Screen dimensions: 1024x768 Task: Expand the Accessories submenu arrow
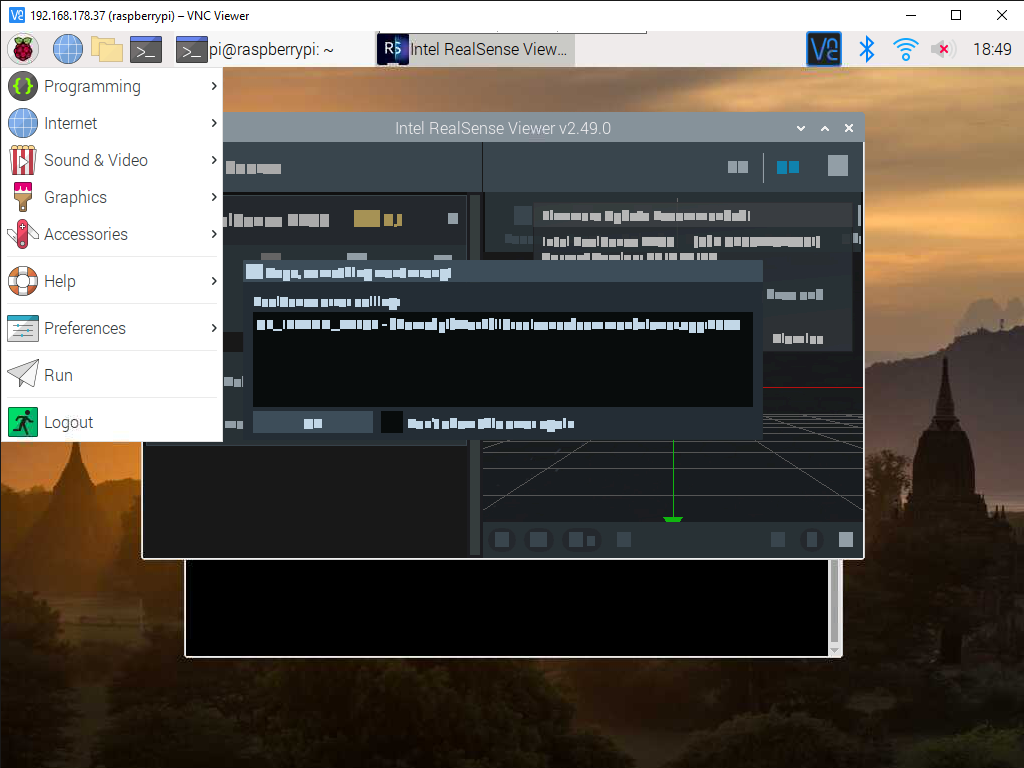point(214,234)
